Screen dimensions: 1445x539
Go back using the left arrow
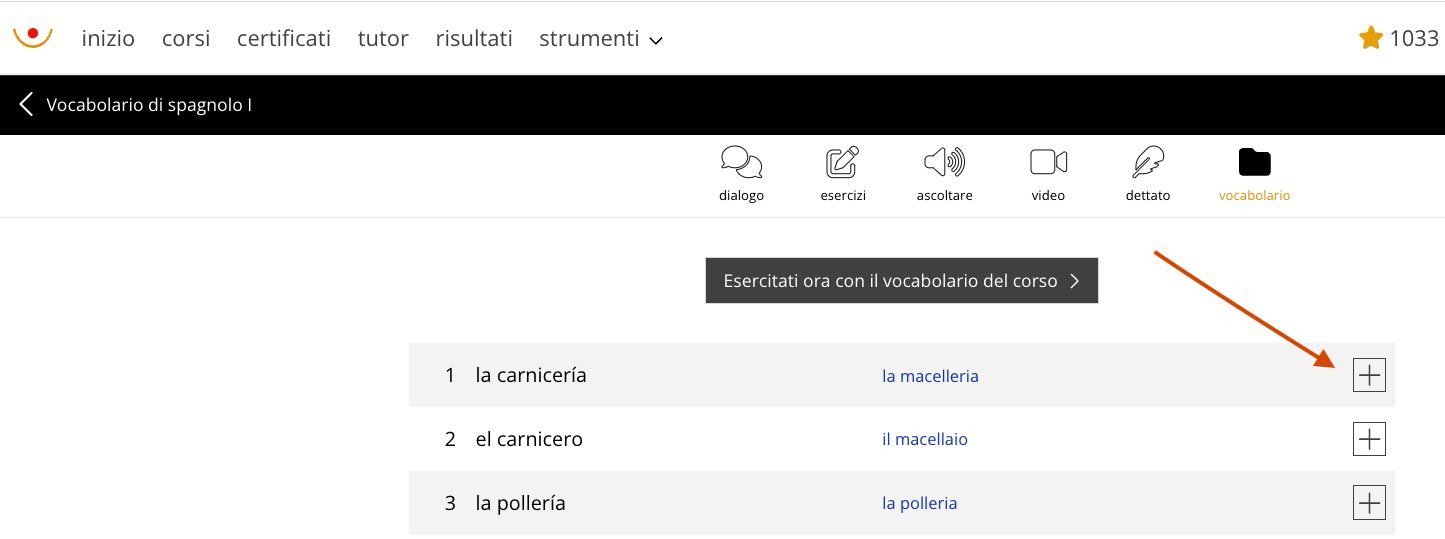27,104
